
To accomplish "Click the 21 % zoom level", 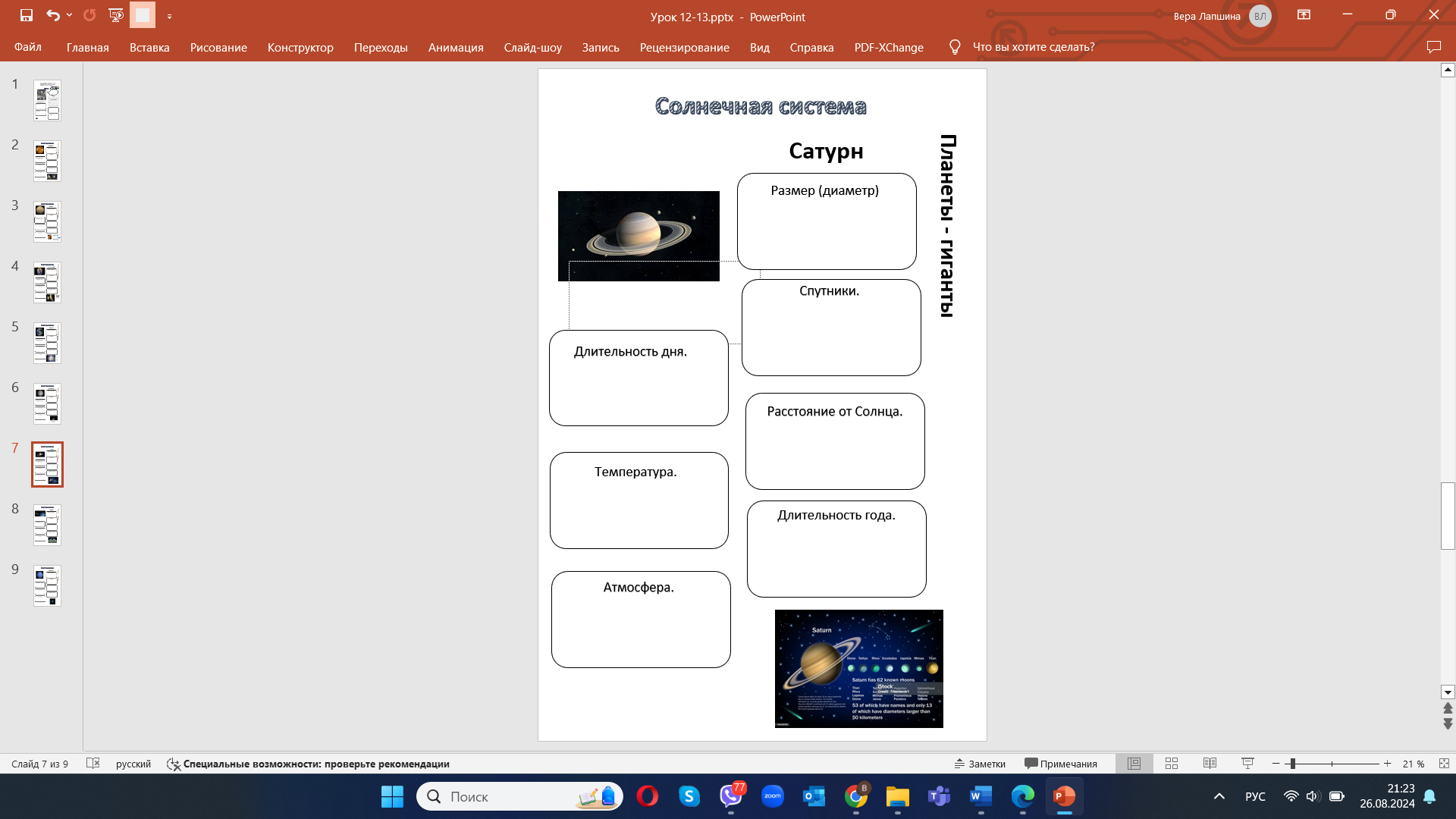I will [x=1413, y=764].
